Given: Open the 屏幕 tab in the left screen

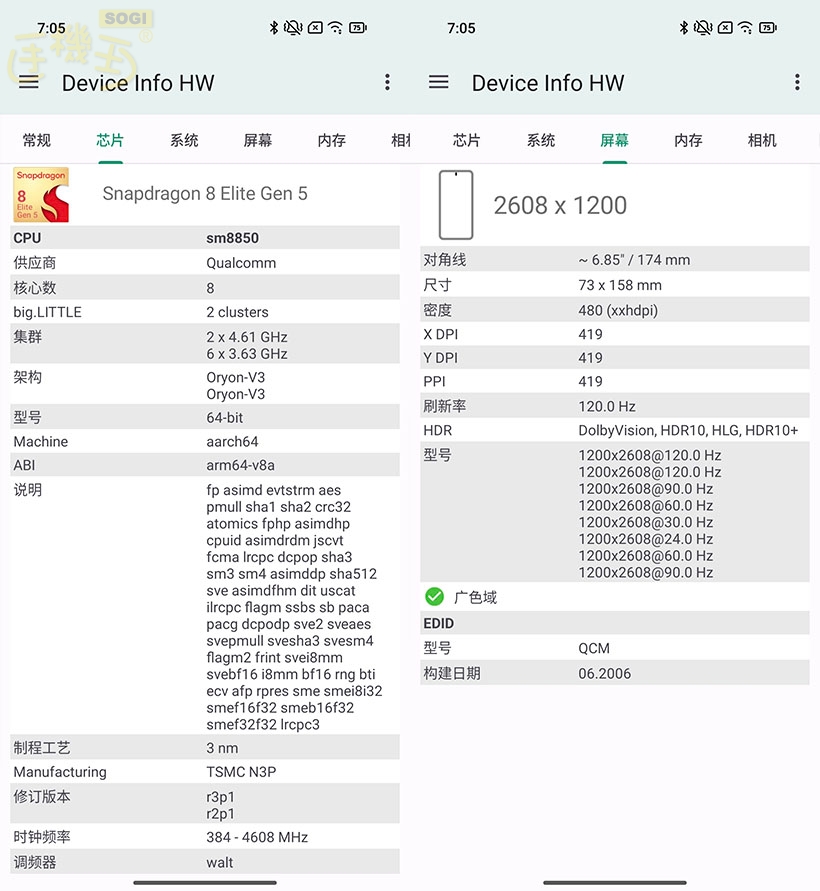Looking at the screenshot, I should (258, 140).
